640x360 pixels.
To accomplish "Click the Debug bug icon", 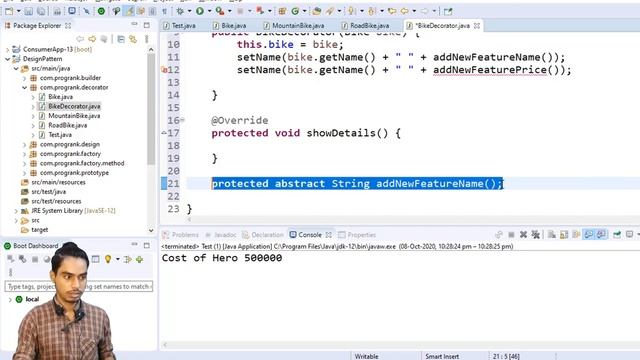I will point(180,11).
